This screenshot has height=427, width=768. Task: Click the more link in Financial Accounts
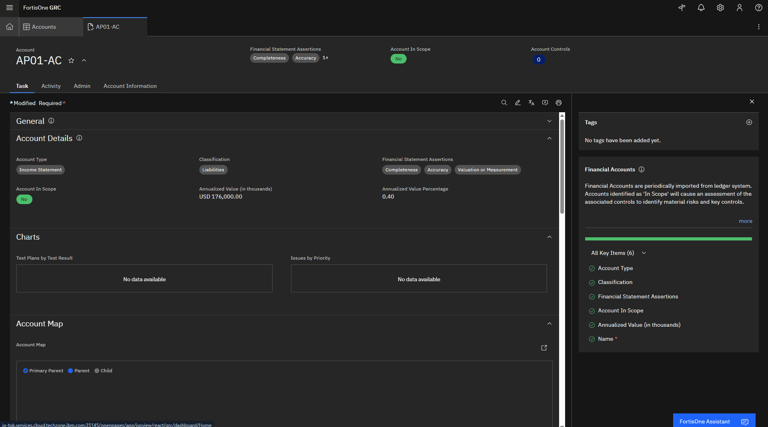745,221
